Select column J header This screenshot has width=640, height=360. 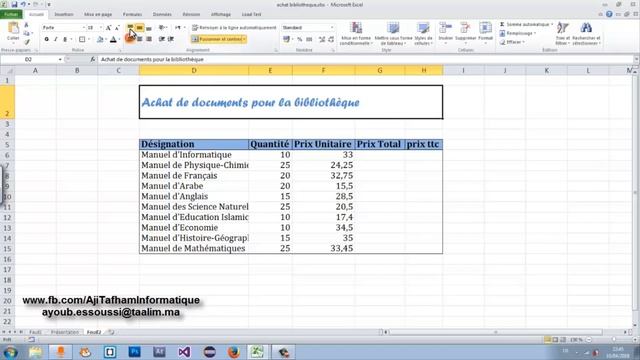[x=504, y=70]
